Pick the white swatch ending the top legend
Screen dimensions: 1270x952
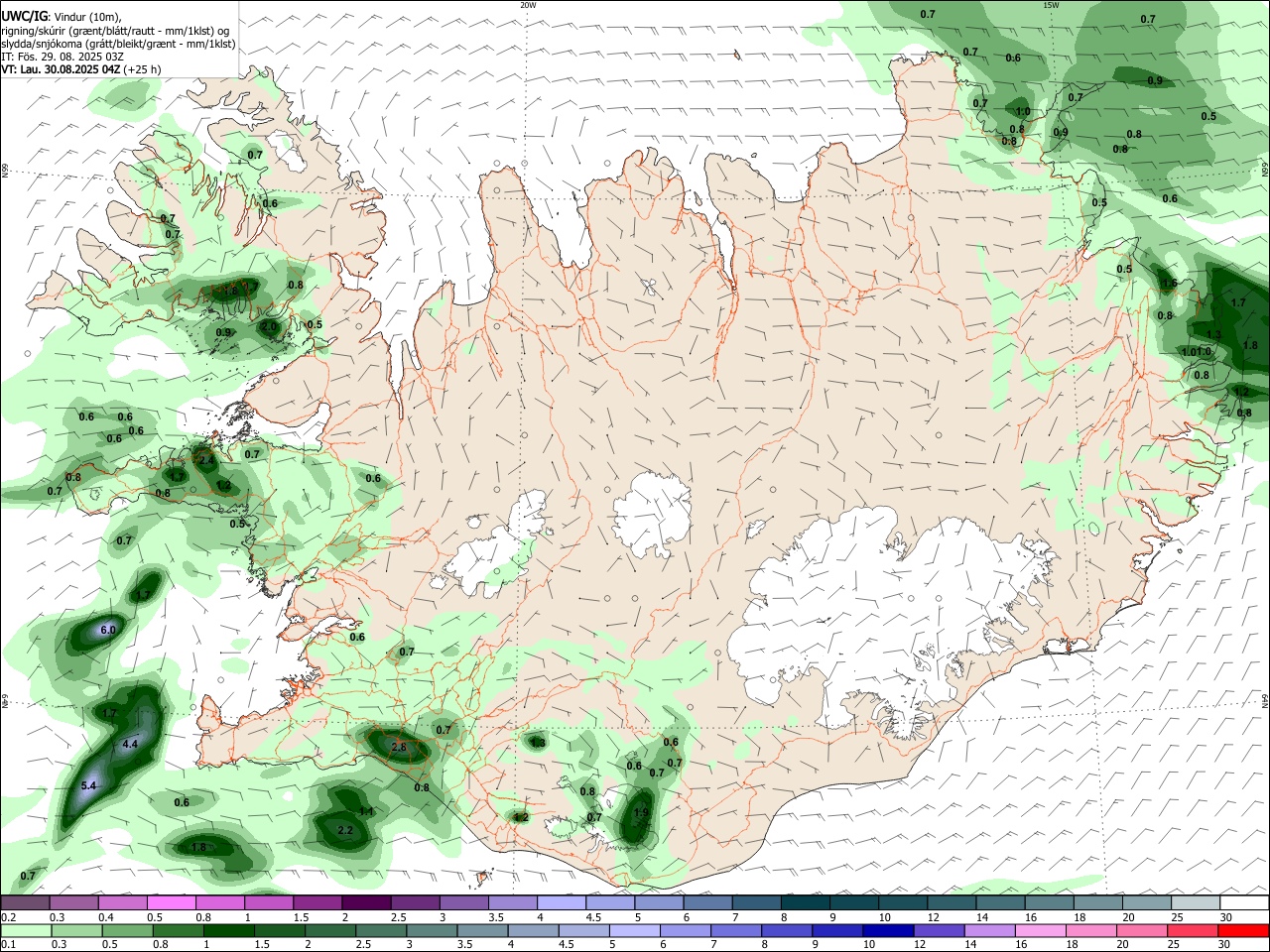(x=1243, y=902)
